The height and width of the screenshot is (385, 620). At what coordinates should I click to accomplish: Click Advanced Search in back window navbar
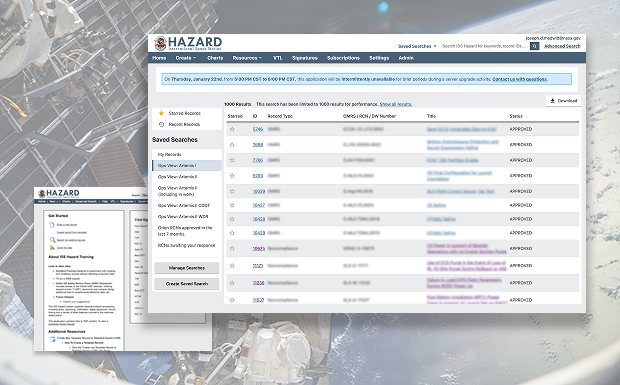(x=86, y=202)
